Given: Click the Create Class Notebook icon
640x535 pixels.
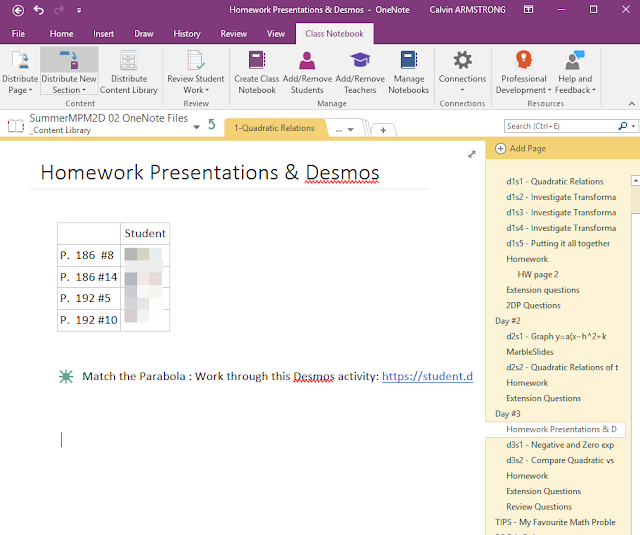Looking at the screenshot, I should point(257,60).
